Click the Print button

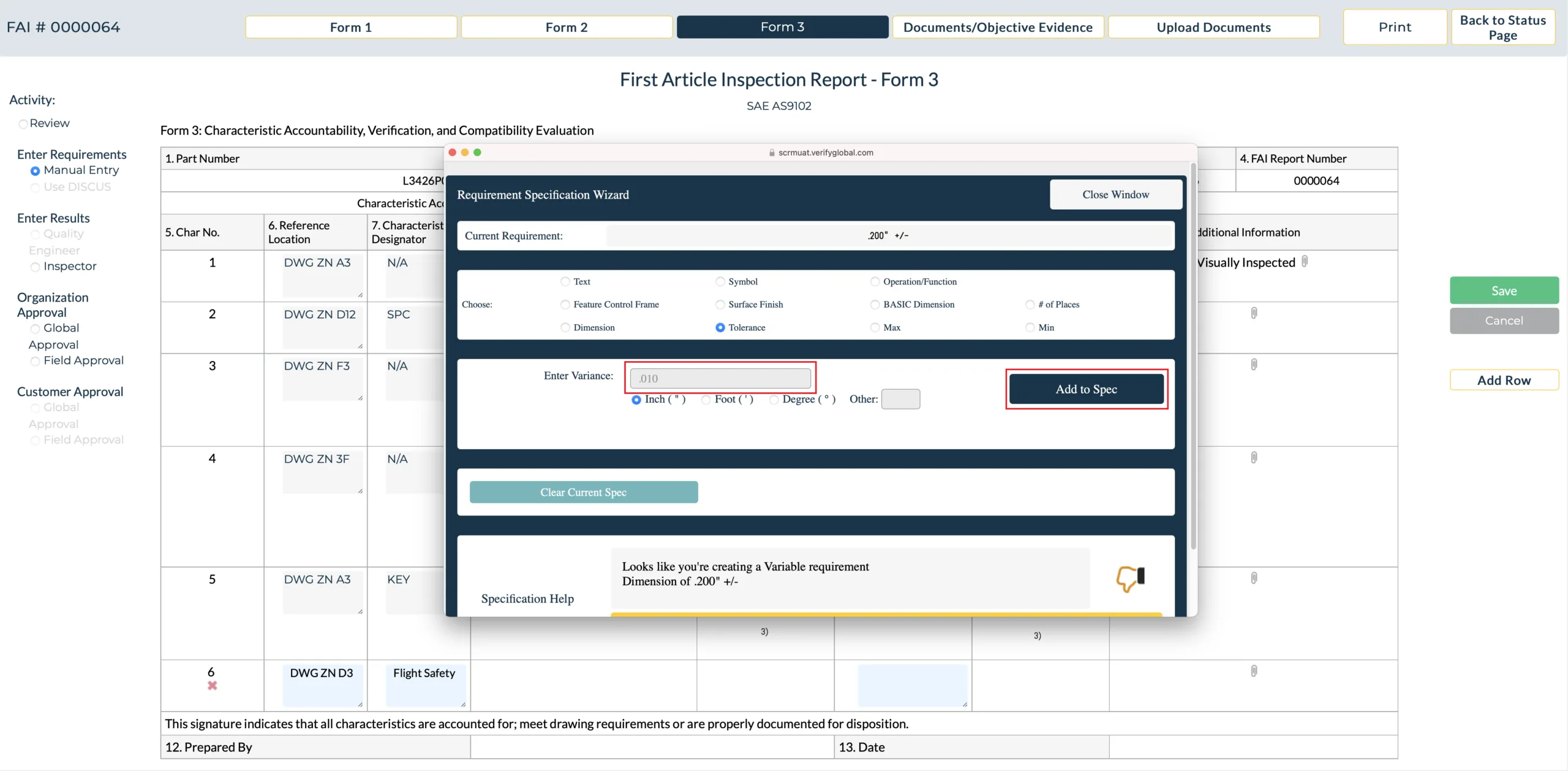pos(1395,27)
